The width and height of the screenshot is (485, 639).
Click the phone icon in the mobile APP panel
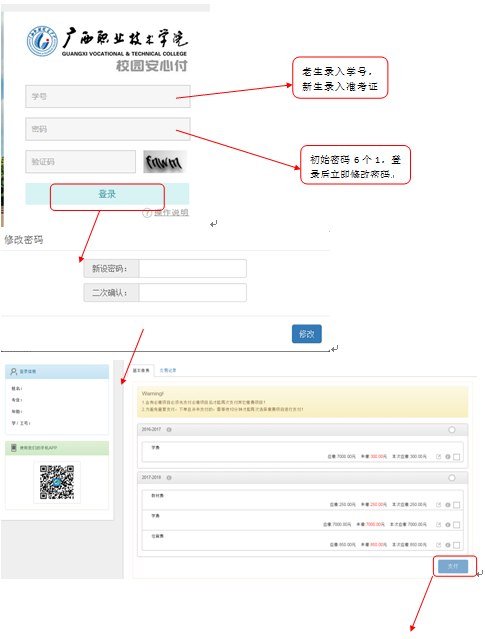[13, 448]
